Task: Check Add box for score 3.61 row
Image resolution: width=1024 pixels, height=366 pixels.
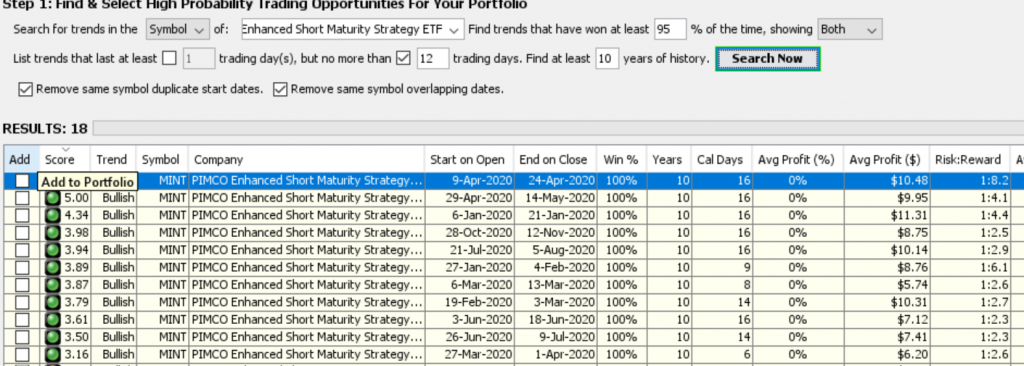Action: pyautogui.click(x=22, y=320)
